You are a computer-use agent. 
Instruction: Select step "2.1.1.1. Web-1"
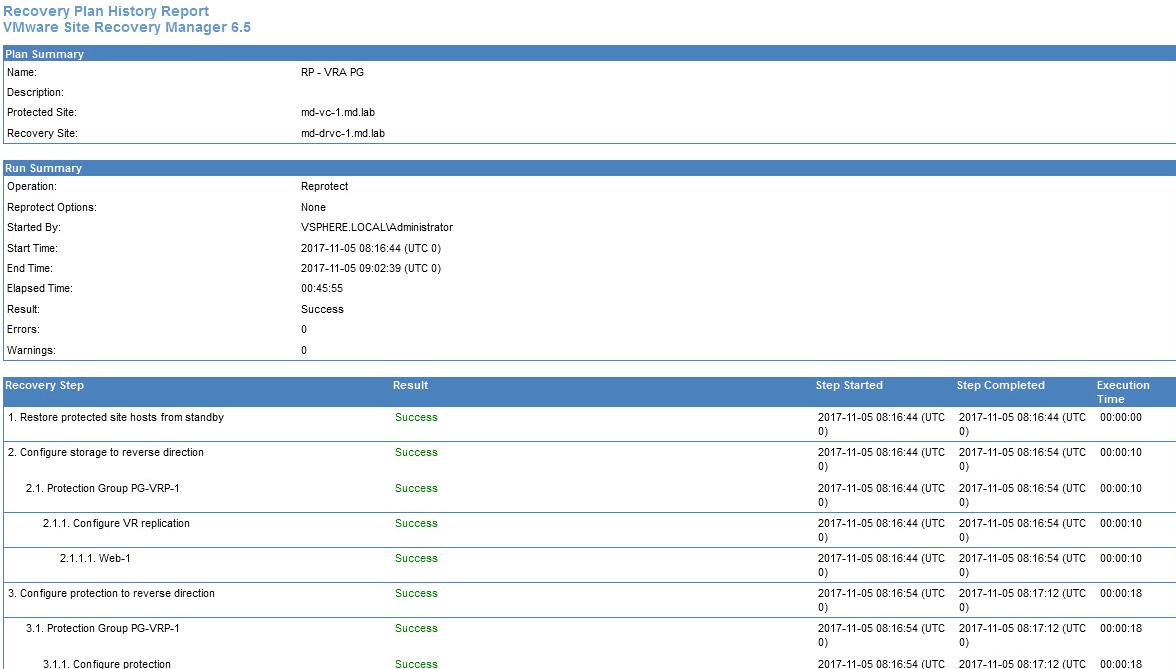(x=95, y=559)
